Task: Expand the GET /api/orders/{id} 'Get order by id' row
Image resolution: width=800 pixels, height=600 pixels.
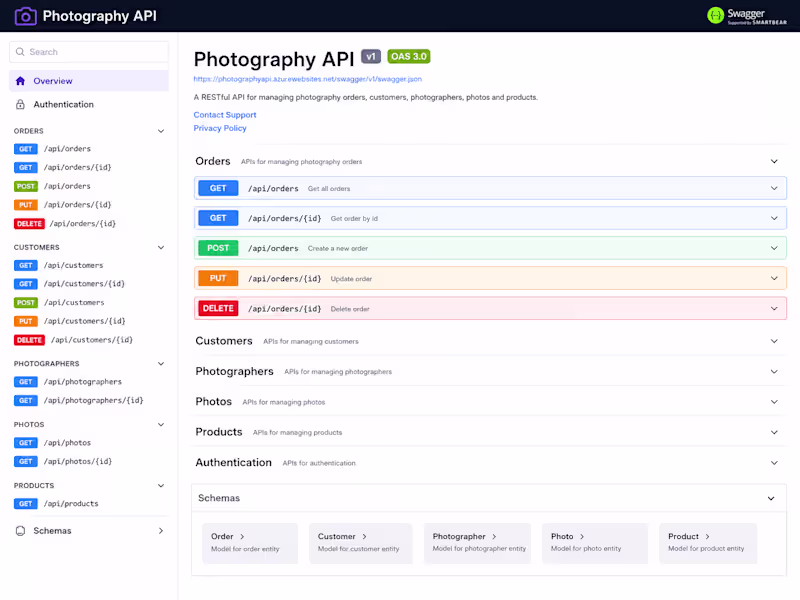Action: pos(490,218)
